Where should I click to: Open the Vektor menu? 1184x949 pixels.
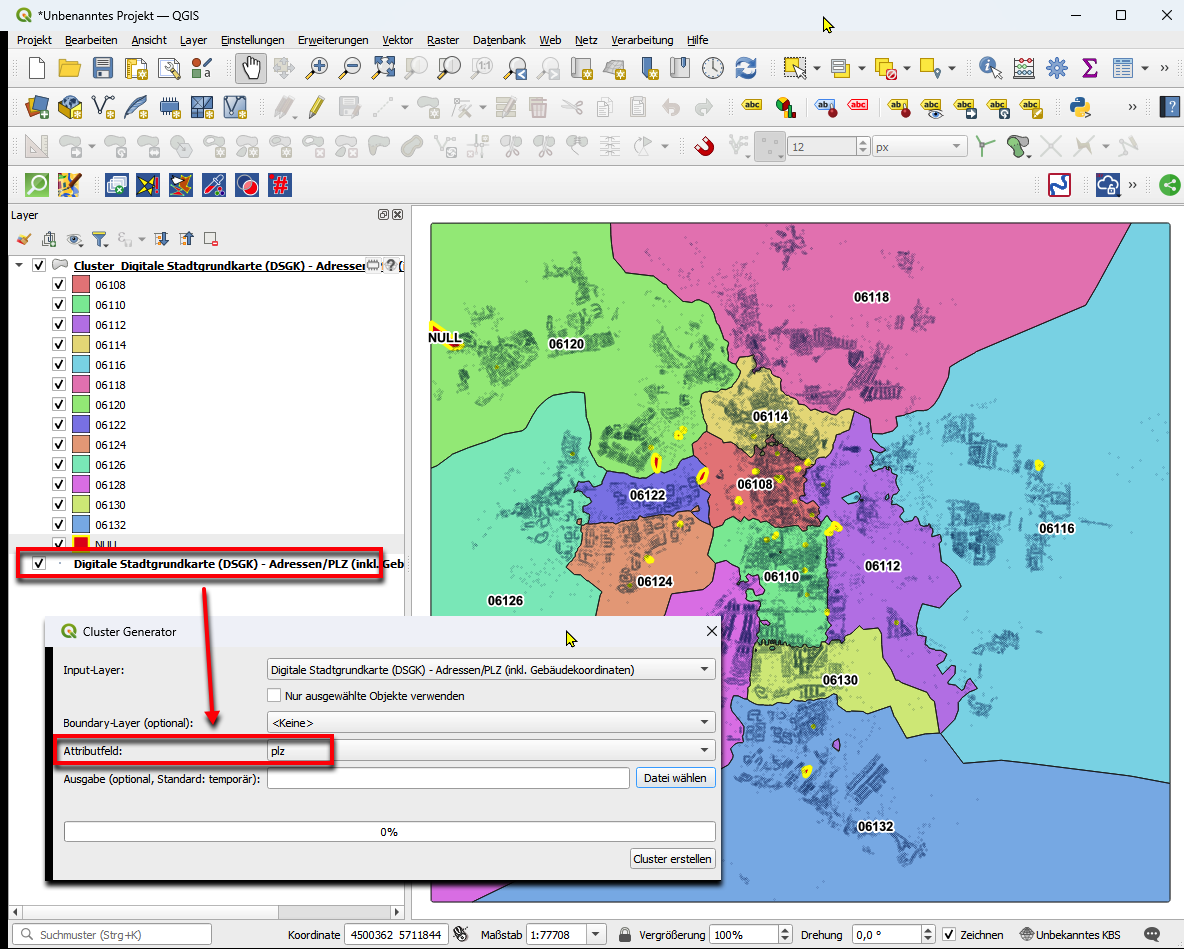[x=397, y=40]
